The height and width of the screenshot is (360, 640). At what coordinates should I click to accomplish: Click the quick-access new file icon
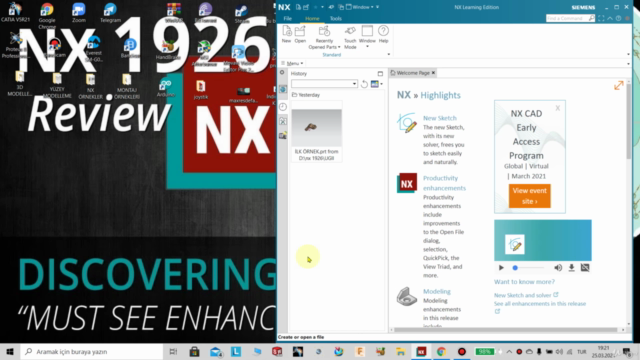[x=298, y=7]
